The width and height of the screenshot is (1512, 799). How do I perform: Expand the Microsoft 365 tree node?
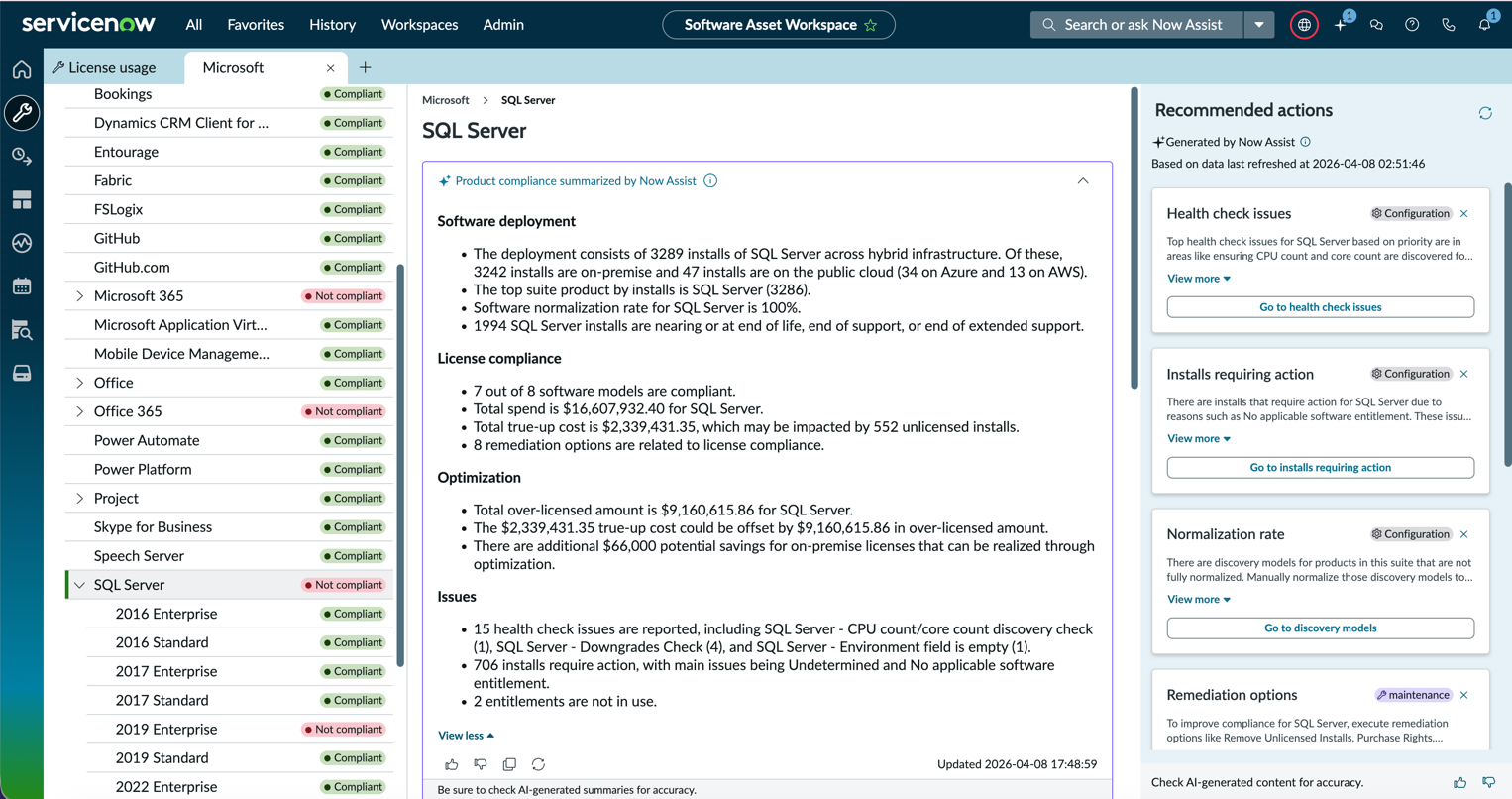pos(80,296)
